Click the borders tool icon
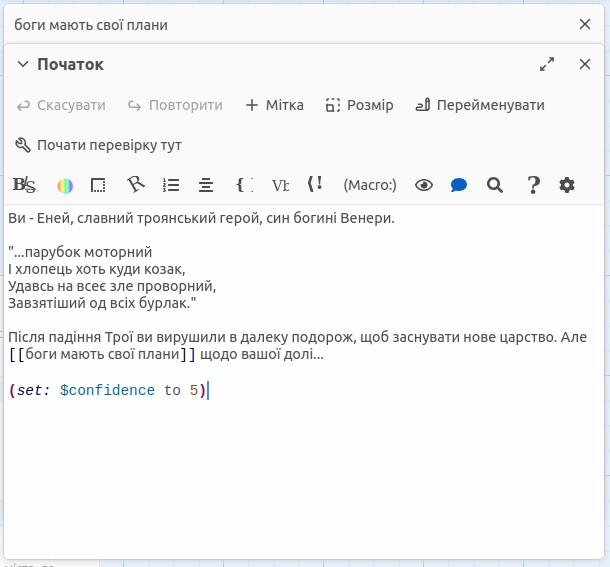Screen dimensions: 610x567 [x=98, y=185]
